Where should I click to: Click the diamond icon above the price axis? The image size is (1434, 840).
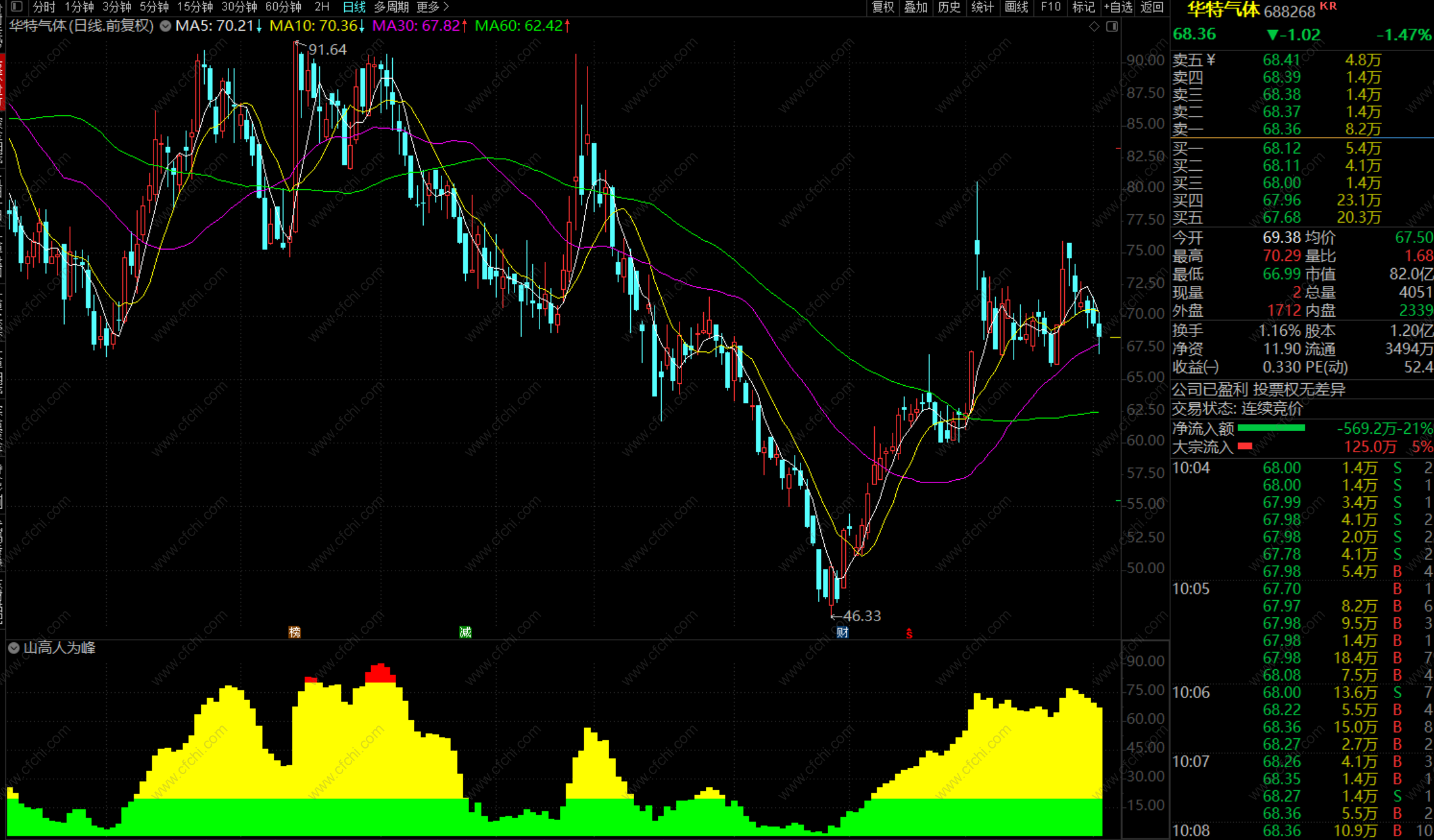pyautogui.click(x=1094, y=26)
